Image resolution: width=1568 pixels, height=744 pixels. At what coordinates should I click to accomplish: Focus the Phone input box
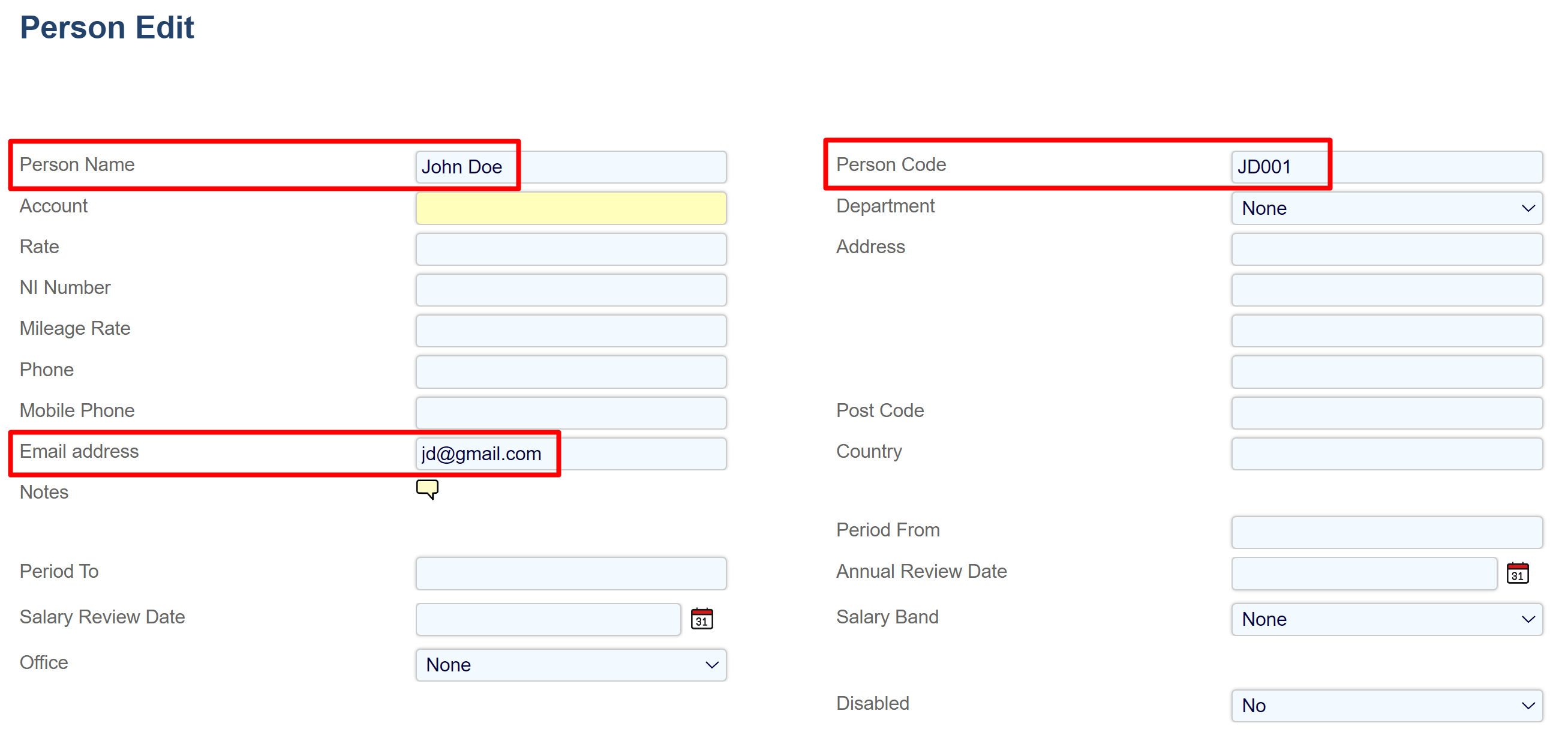tap(571, 372)
